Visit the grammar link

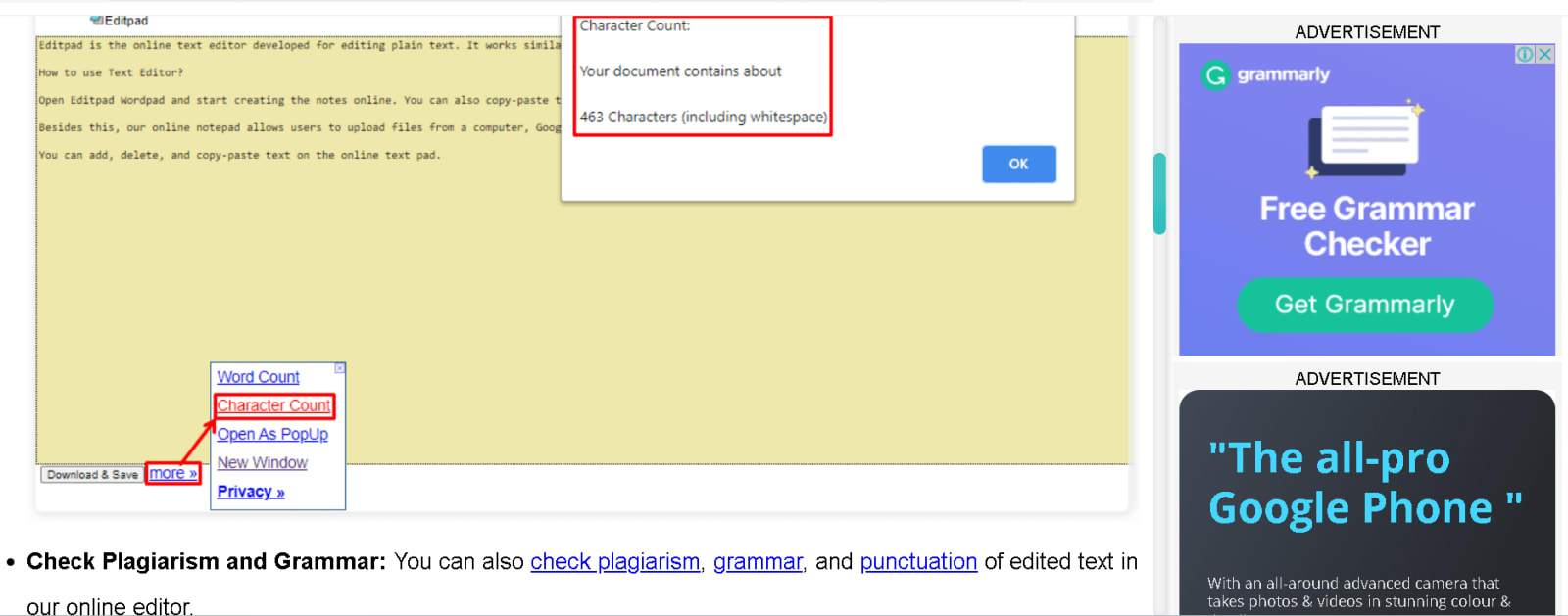758,562
